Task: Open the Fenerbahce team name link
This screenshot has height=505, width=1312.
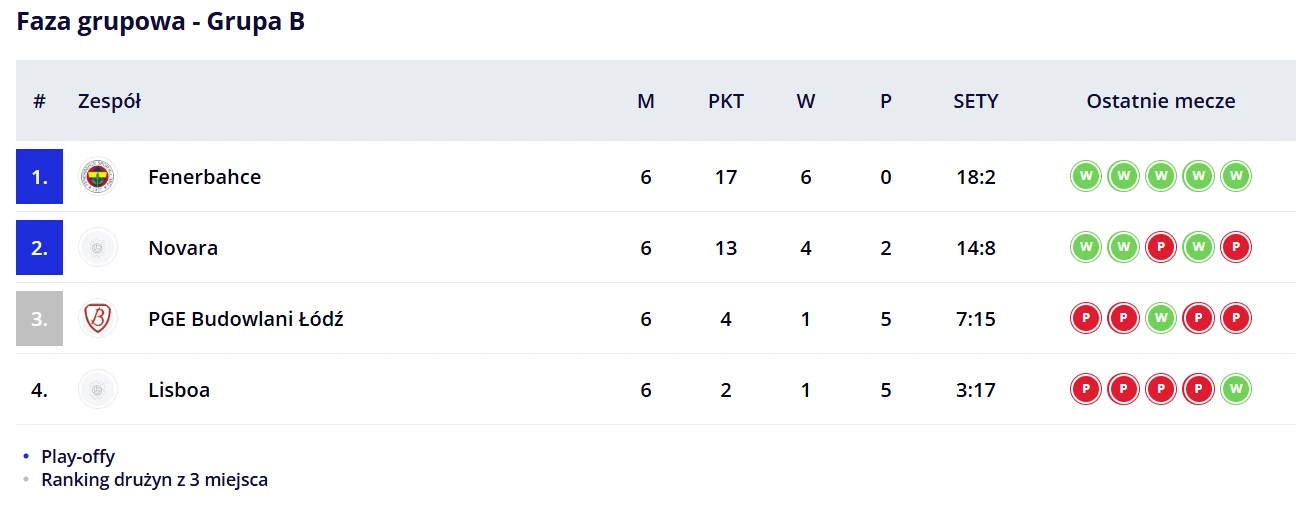Action: (x=204, y=177)
